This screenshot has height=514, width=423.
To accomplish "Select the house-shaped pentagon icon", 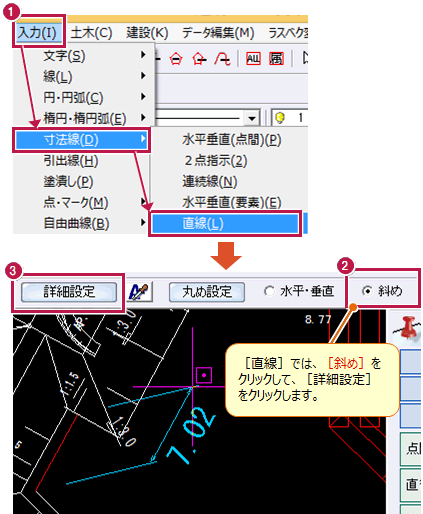I will (199, 59).
